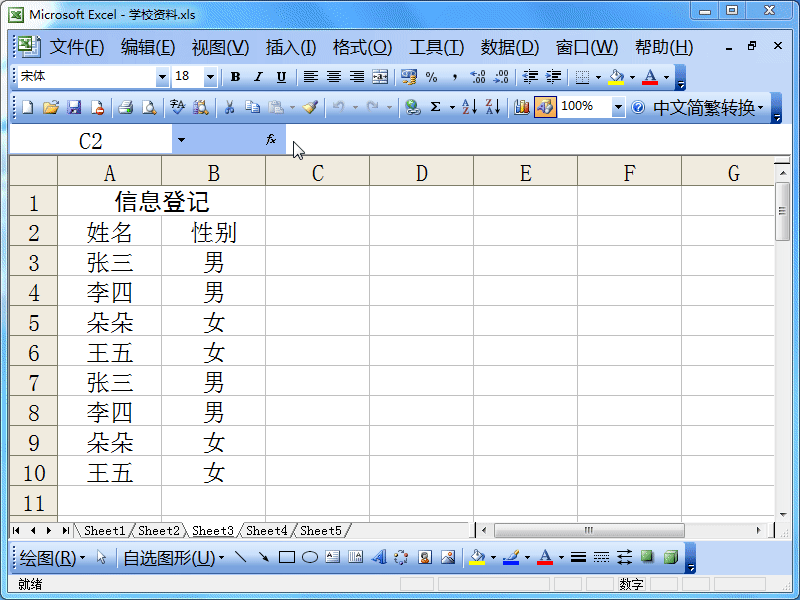Align text left
This screenshot has width=800, height=600.
(310, 77)
